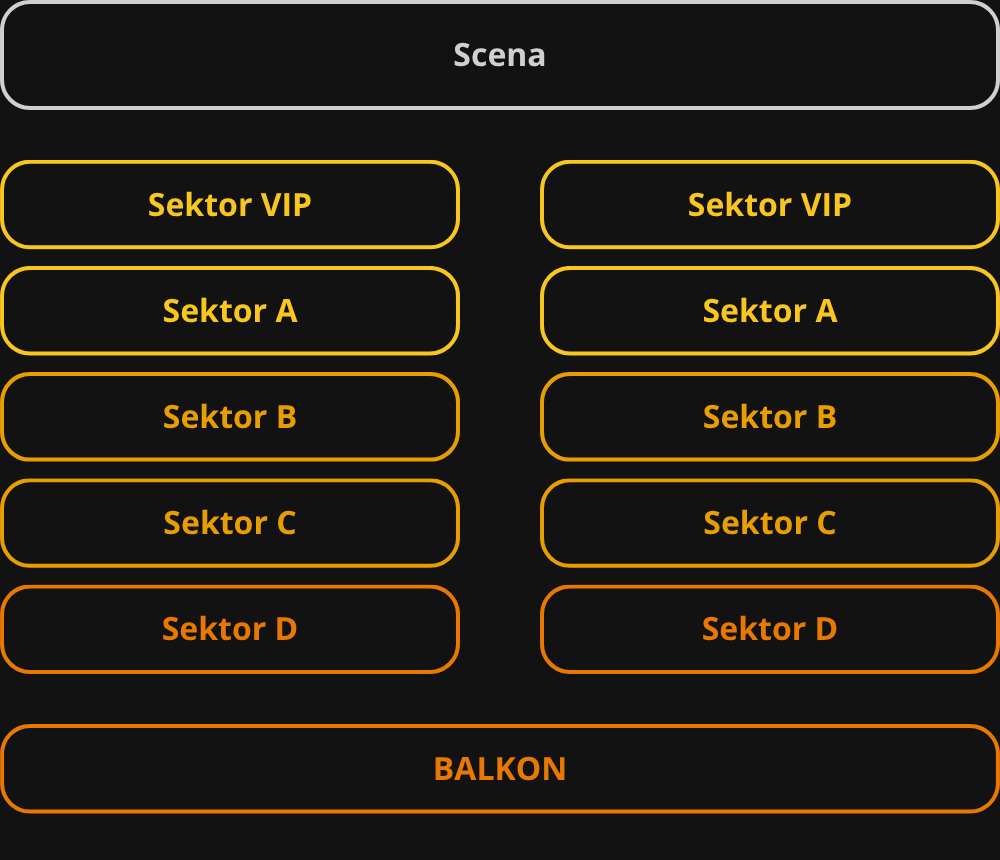This screenshot has width=1000, height=860.
Task: Select the right Sektor D section
Action: click(x=770, y=629)
